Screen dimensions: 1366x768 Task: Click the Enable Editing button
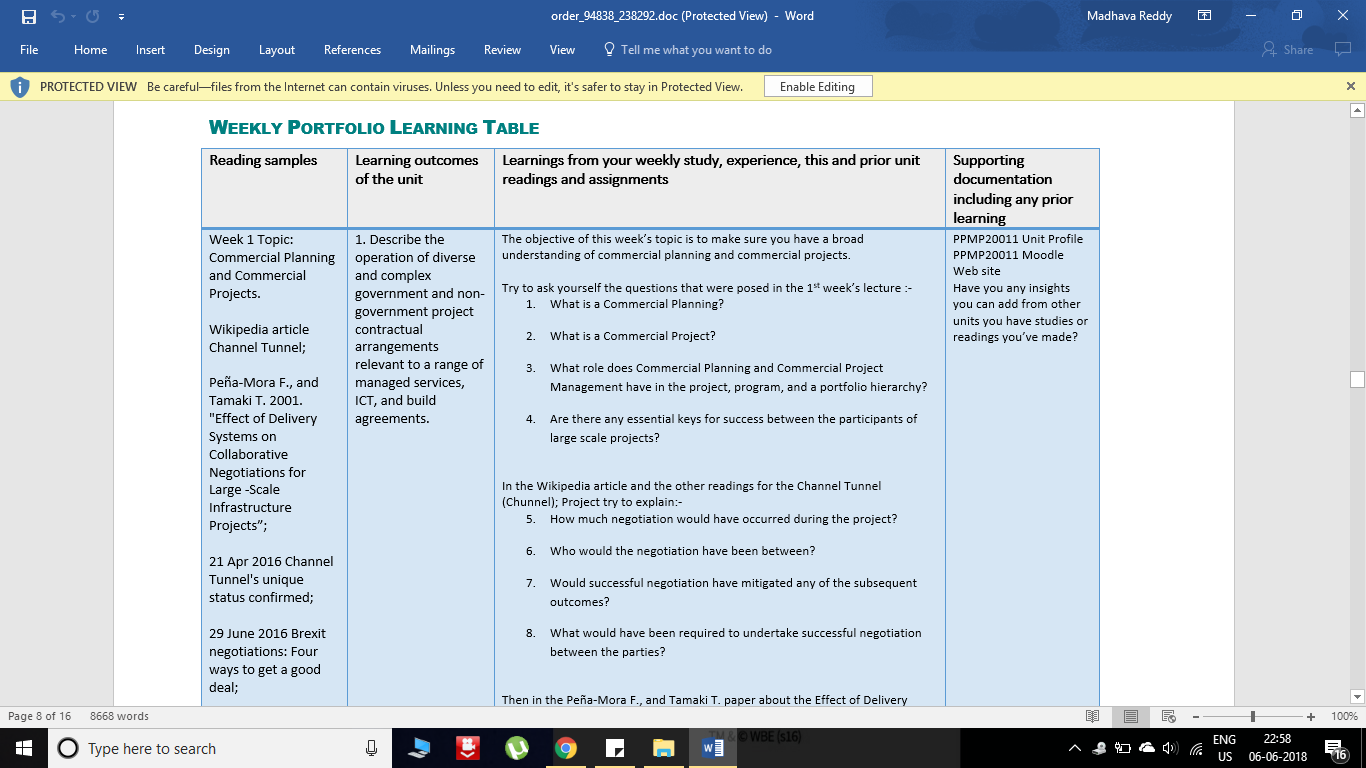(x=818, y=87)
